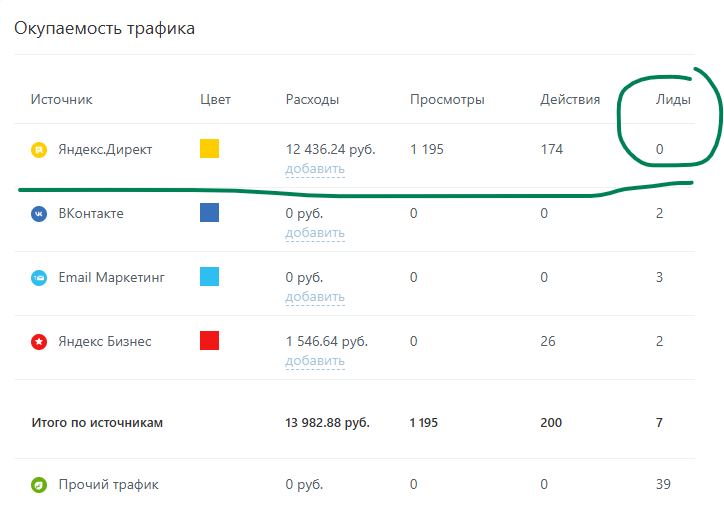Sort by the Расходы column header
724x517 pixels.
[312, 99]
